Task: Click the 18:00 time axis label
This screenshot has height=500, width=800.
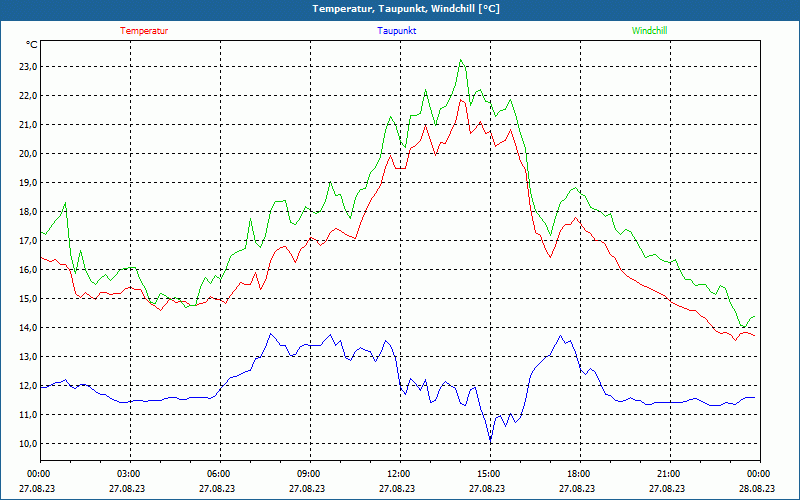Action: (578, 474)
